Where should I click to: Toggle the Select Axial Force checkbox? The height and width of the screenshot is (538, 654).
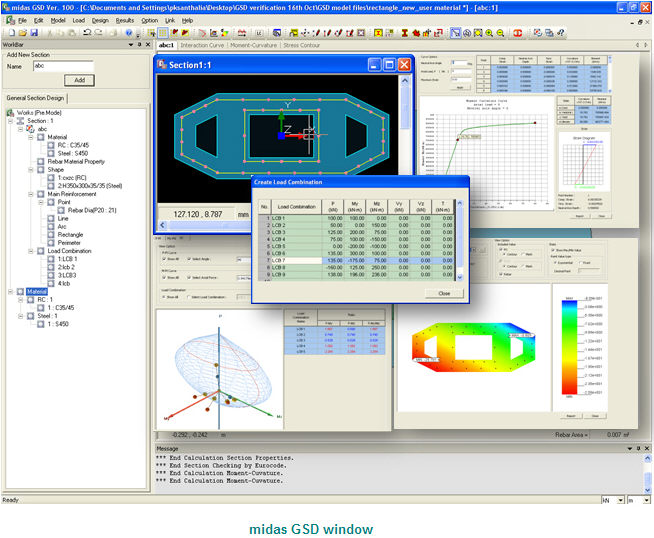pos(189,277)
